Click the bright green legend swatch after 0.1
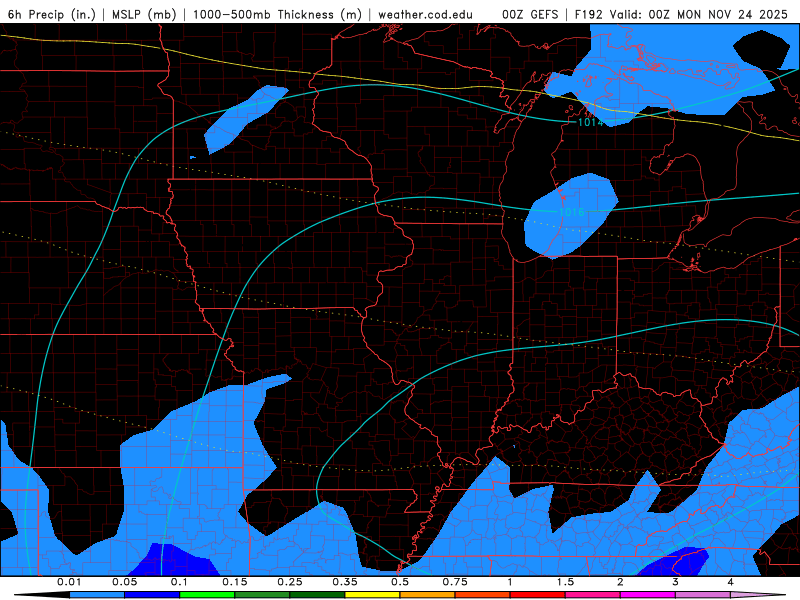Image resolution: width=800 pixels, height=600 pixels. pyautogui.click(x=207, y=595)
